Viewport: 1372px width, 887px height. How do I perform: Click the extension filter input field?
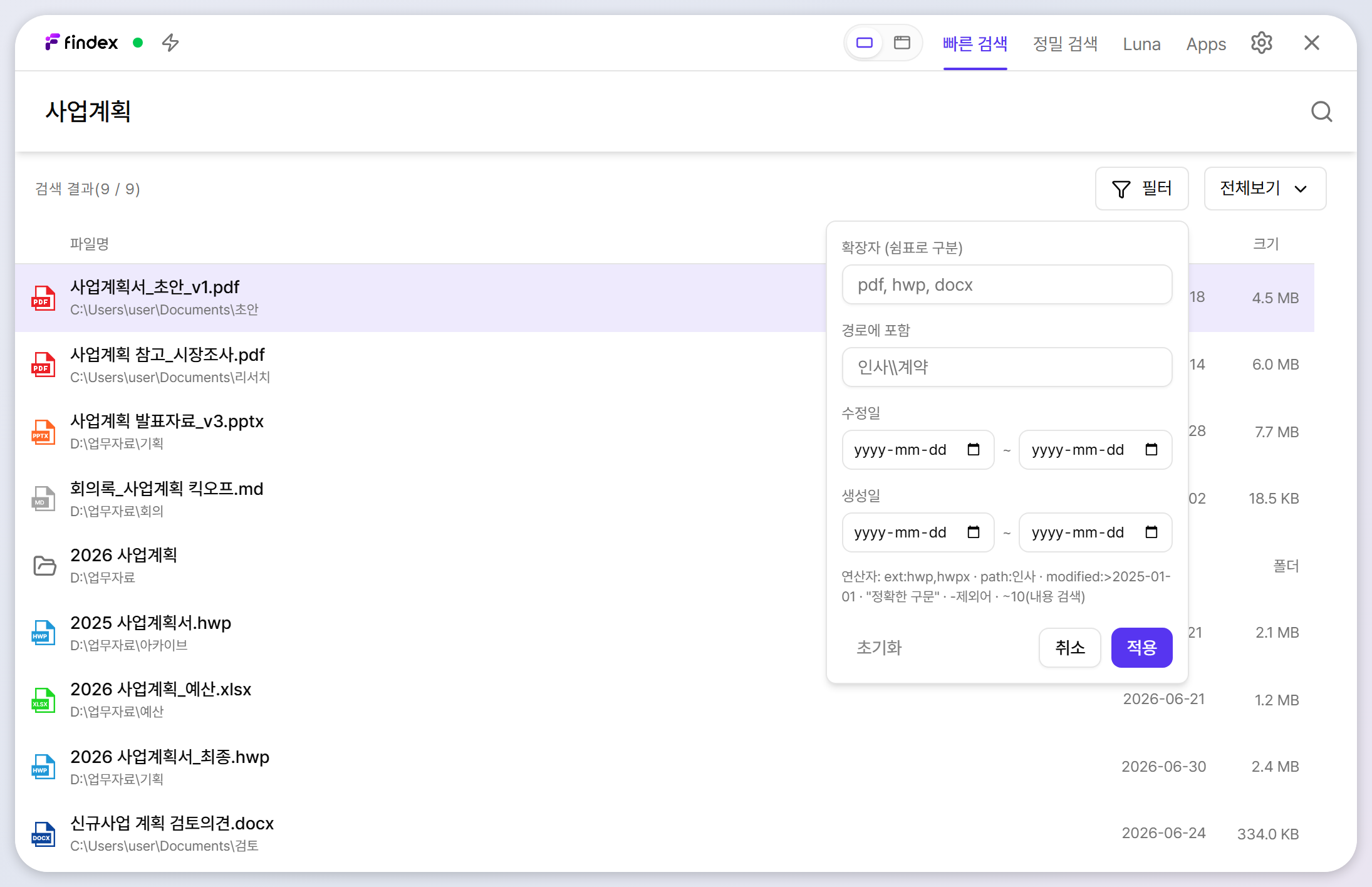pyautogui.click(x=1007, y=284)
